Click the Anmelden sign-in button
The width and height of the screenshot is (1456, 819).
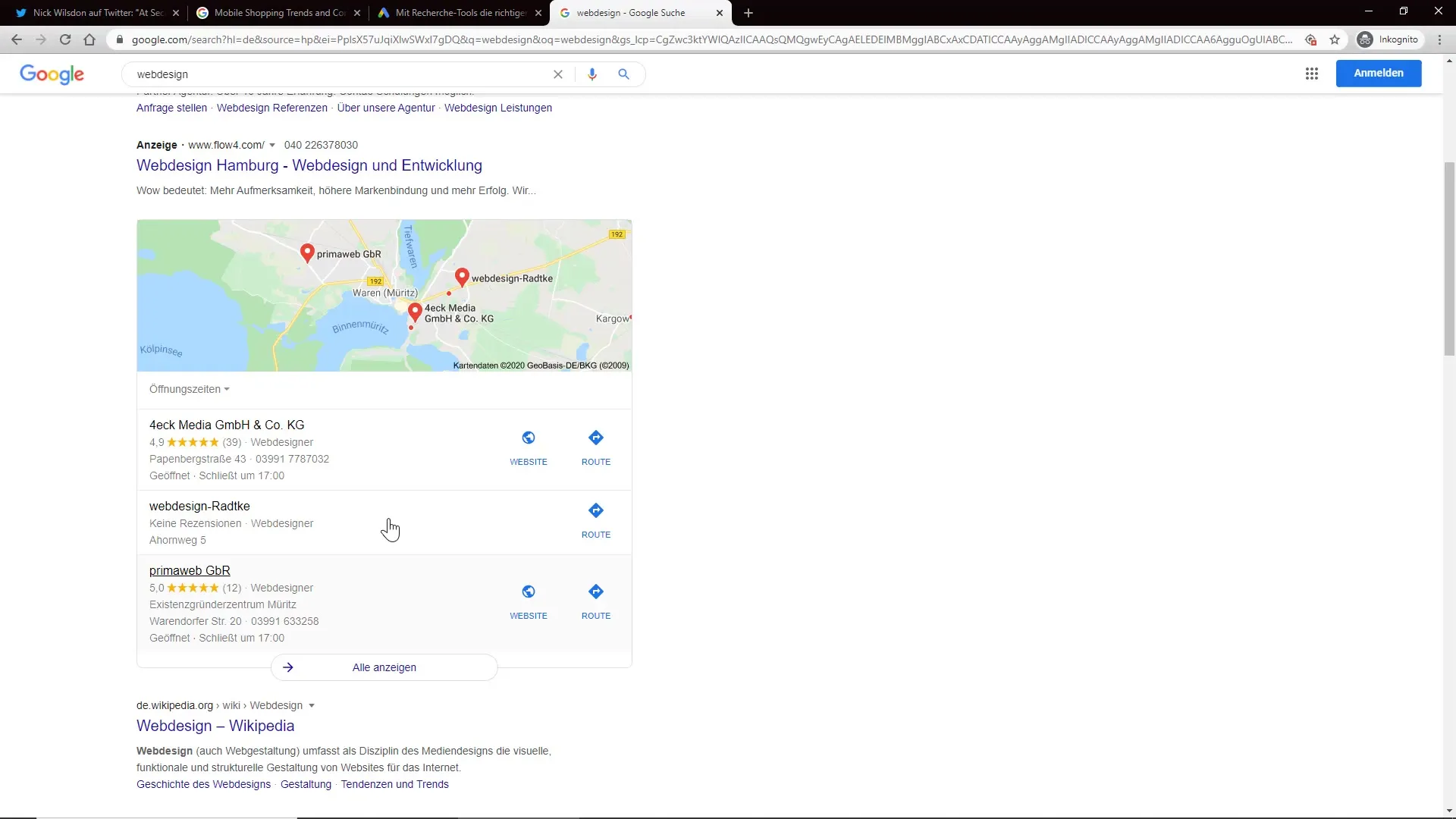[1379, 74]
